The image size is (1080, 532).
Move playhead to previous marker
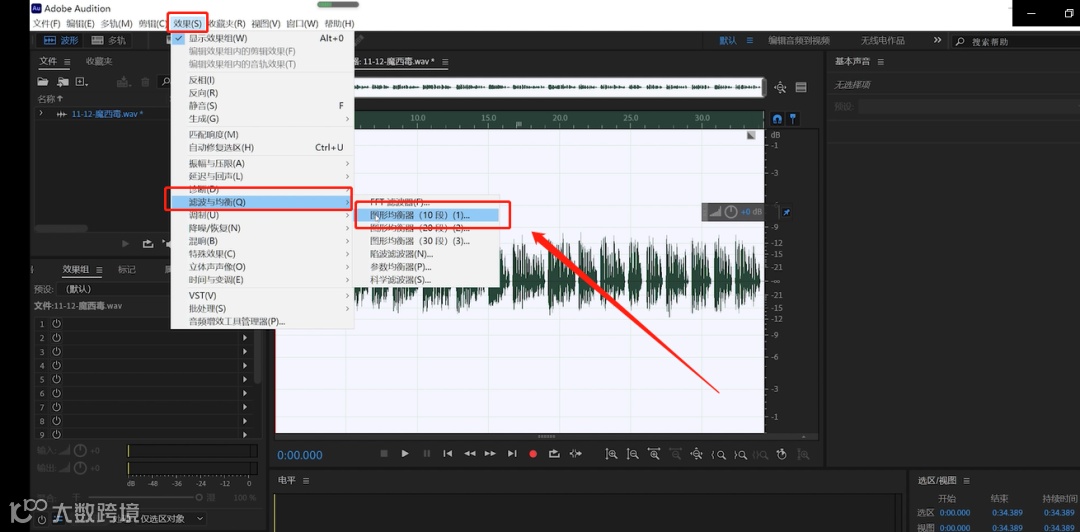[448, 453]
